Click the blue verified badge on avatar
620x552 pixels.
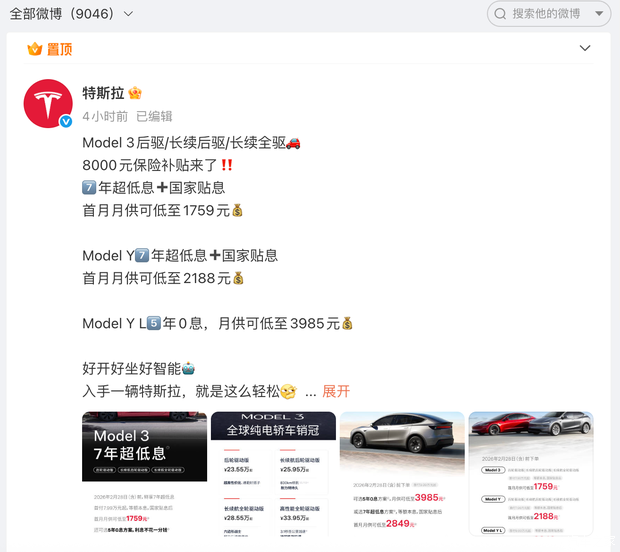tap(66, 121)
